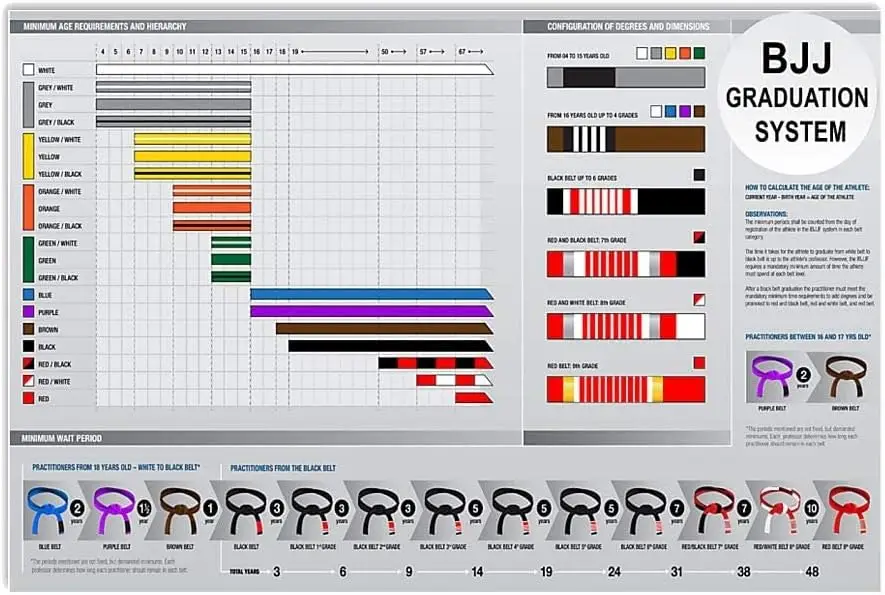The width and height of the screenshot is (885, 595).
Task: Click the black belt image up to 6 grades
Action: click(x=626, y=202)
